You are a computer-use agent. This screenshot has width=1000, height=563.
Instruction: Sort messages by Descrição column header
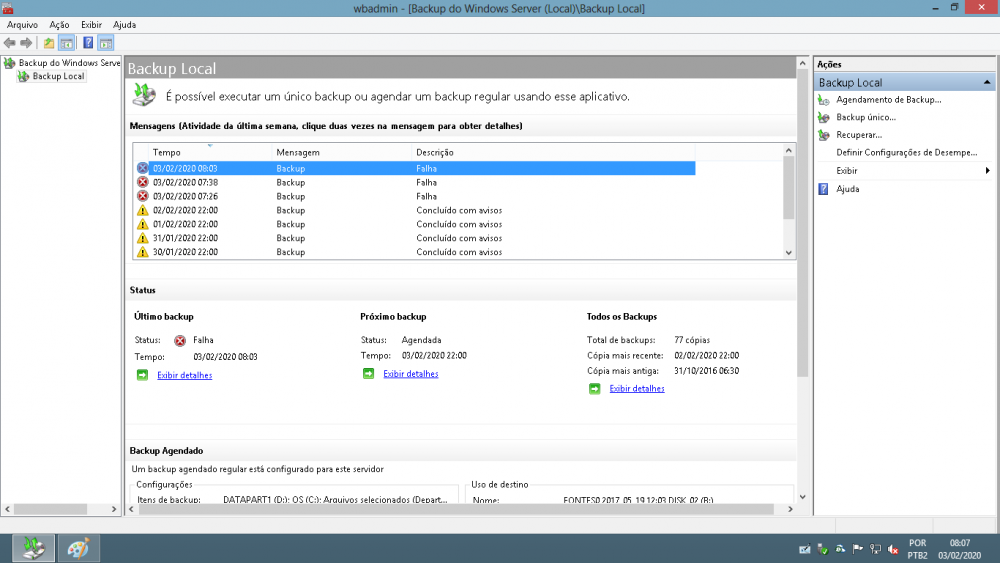(554, 152)
